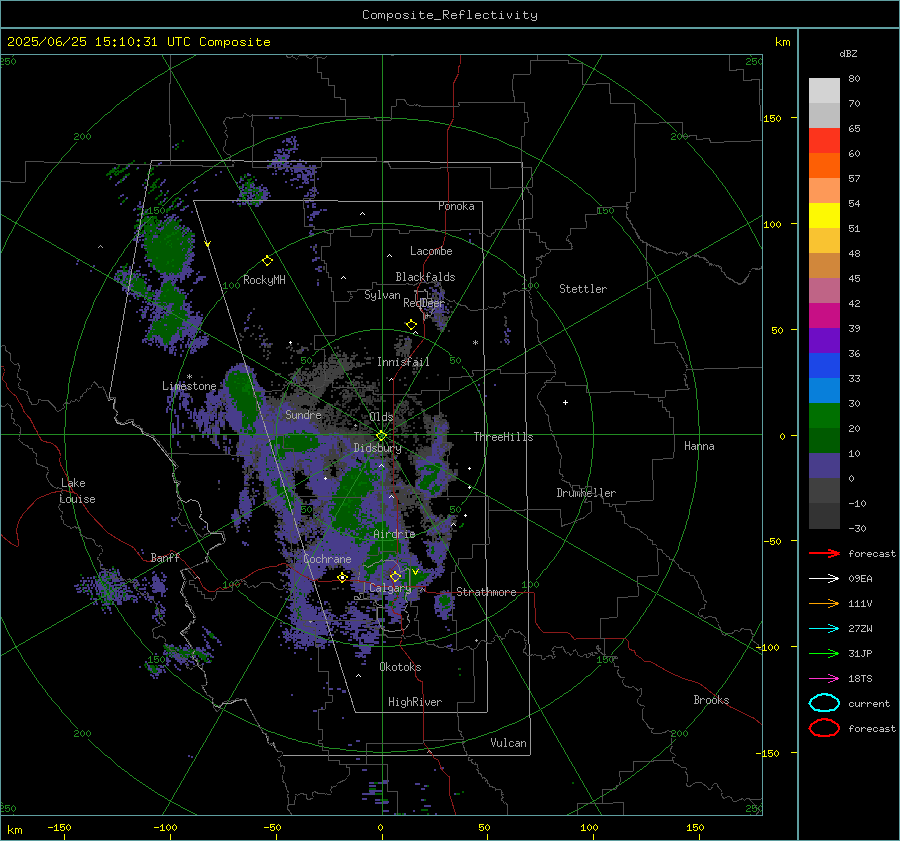Viewport: 900px width, 841px height.
Task: Click the magenta 18TS arrow legend icon
Action: 824,679
